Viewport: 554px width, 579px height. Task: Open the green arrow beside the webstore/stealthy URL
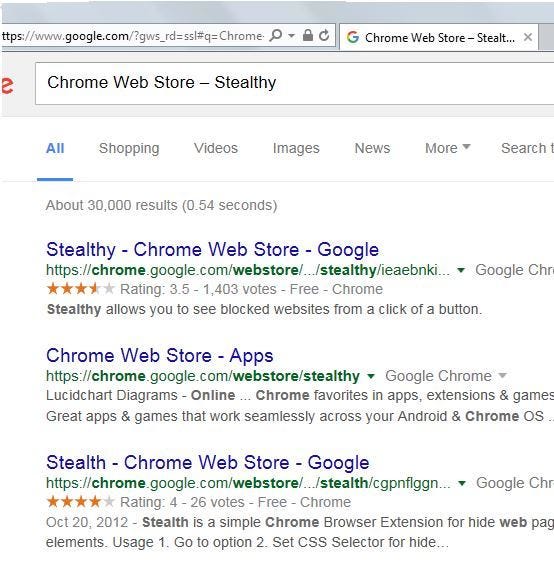tap(371, 376)
